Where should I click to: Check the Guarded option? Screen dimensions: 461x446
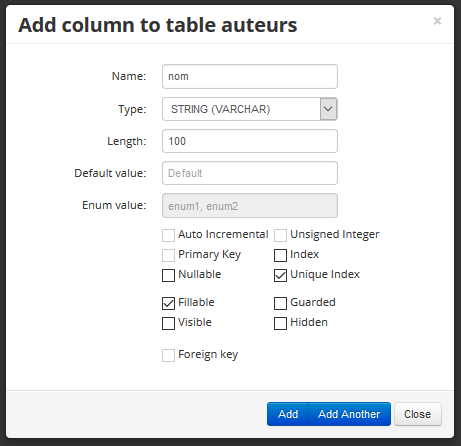point(280,303)
